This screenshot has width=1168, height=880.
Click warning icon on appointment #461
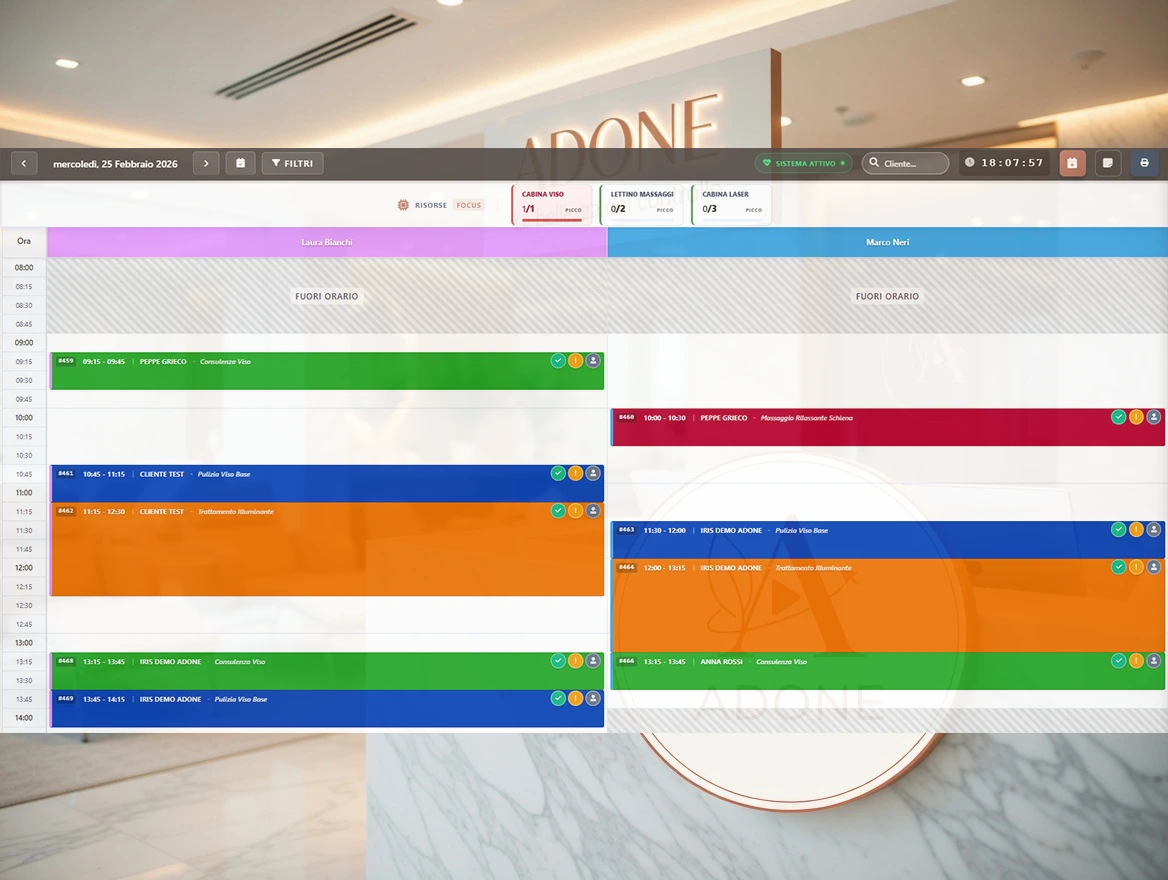(x=575, y=473)
